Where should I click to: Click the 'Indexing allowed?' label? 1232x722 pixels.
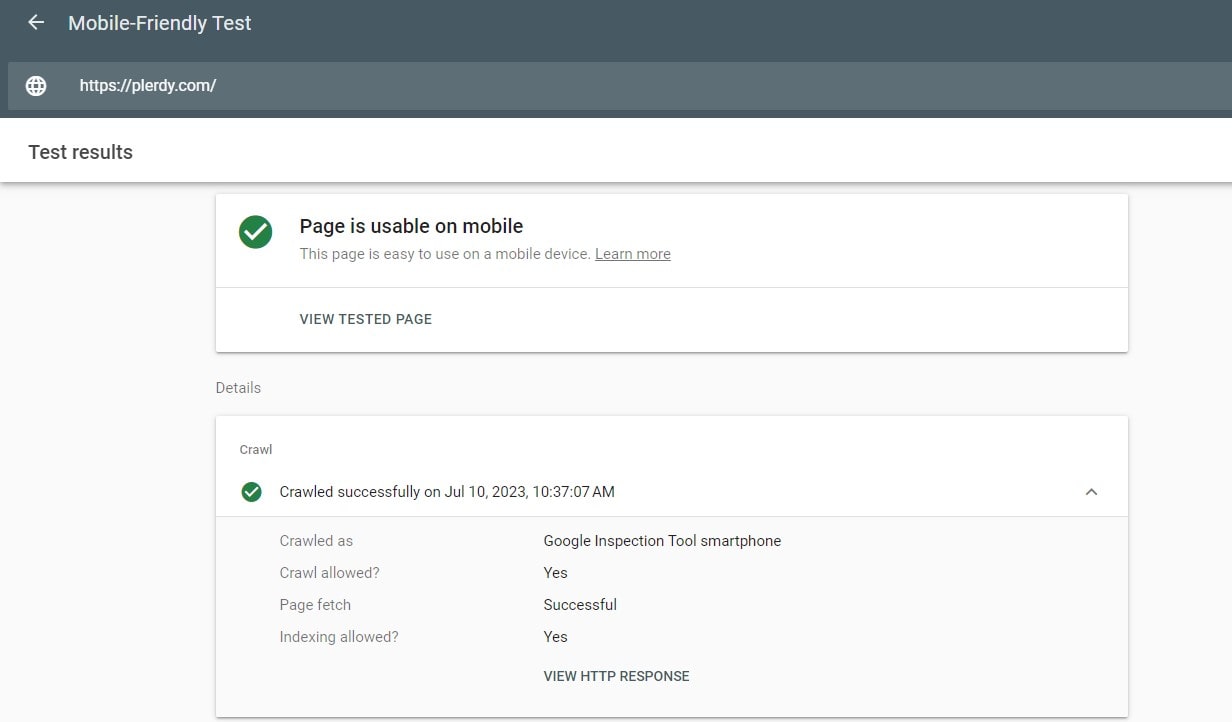(x=339, y=637)
